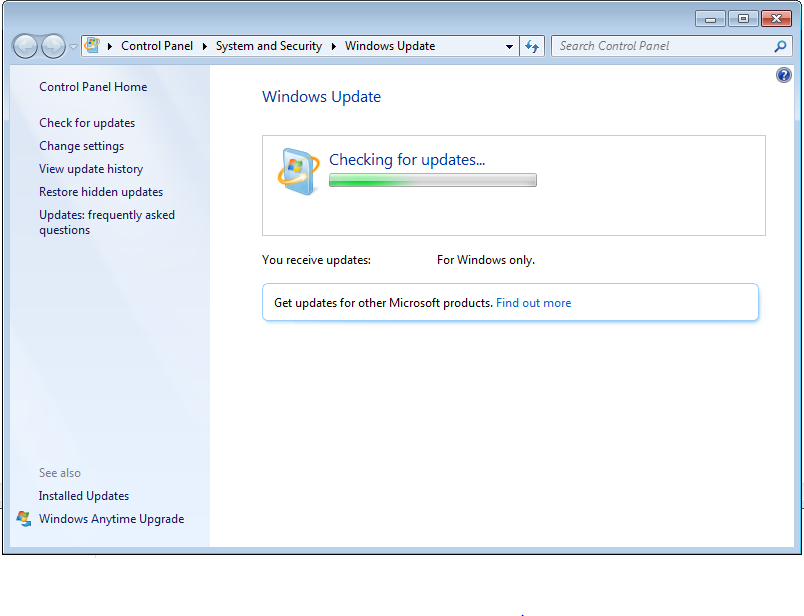Open the blue Help question mark icon
Screen dimensions: 804x616
pyautogui.click(x=783, y=75)
